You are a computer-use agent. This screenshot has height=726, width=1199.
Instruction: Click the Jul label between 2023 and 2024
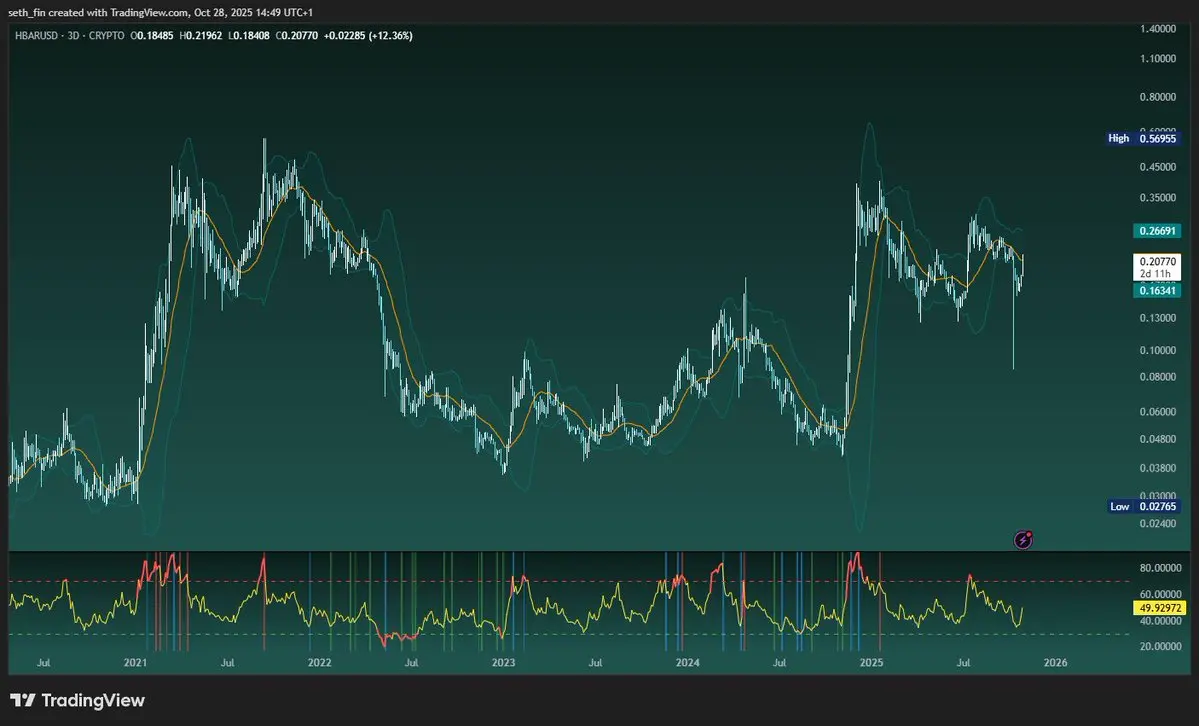click(x=595, y=663)
